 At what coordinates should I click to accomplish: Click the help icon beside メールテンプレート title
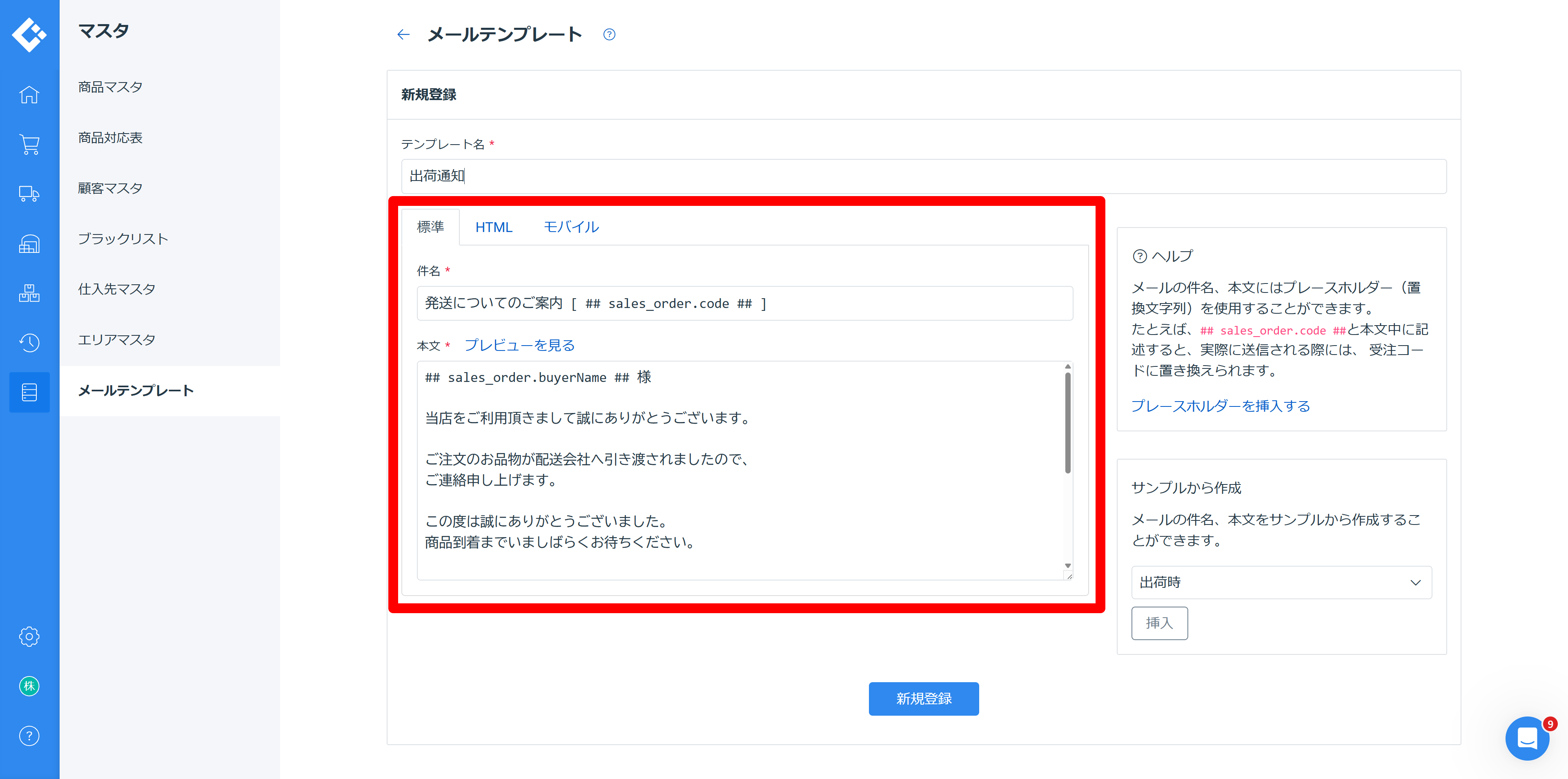tap(609, 35)
